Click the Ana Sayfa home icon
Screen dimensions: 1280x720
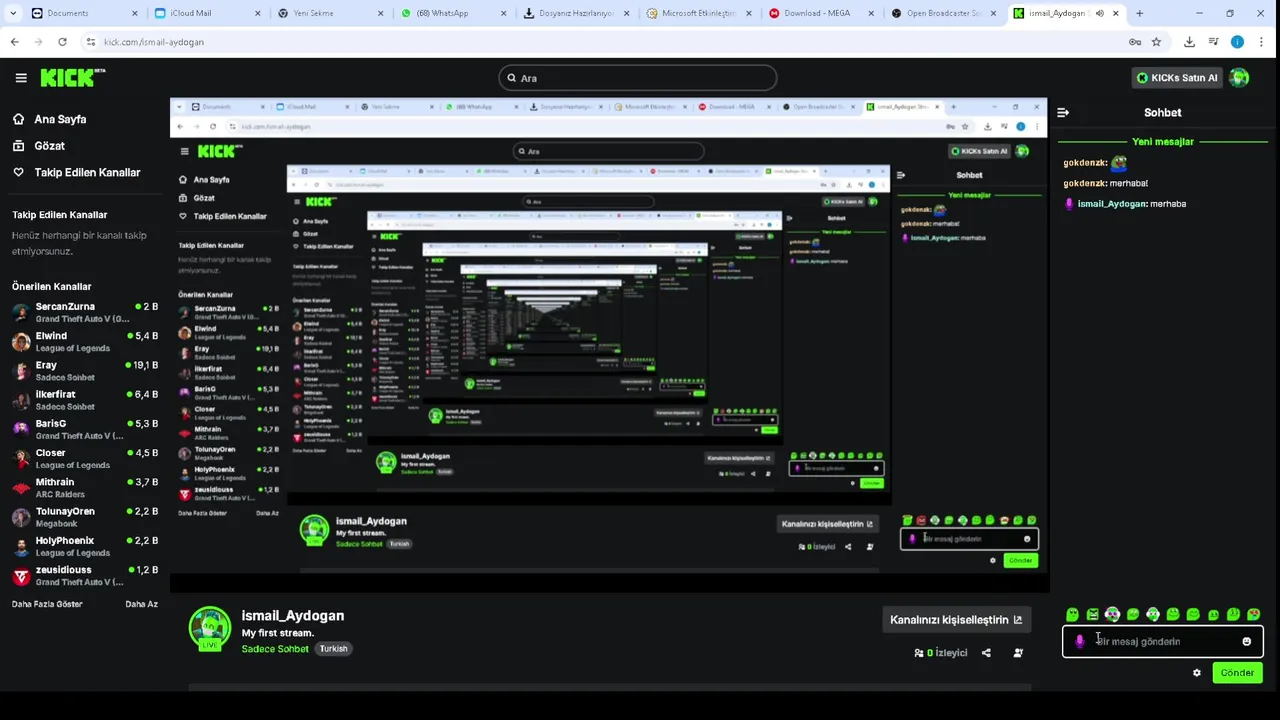(x=18, y=119)
